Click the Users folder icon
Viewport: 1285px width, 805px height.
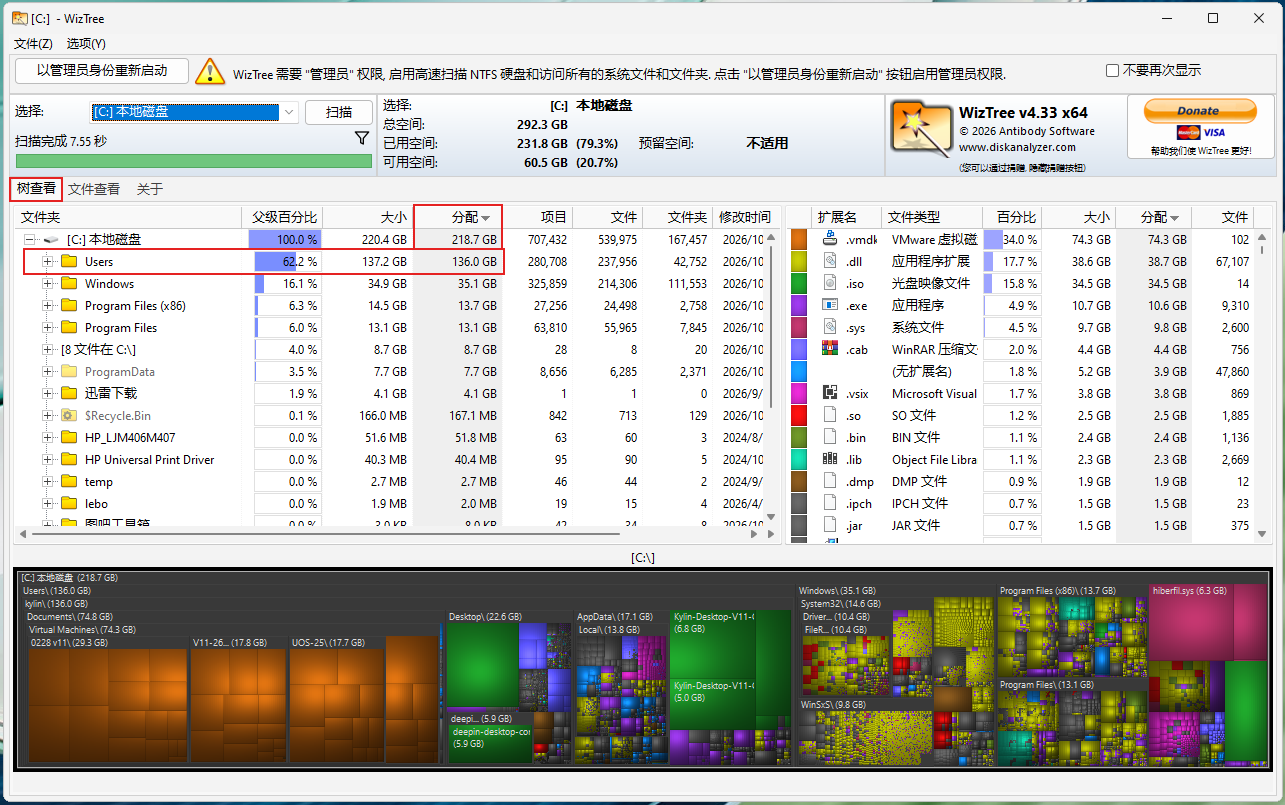[69, 262]
